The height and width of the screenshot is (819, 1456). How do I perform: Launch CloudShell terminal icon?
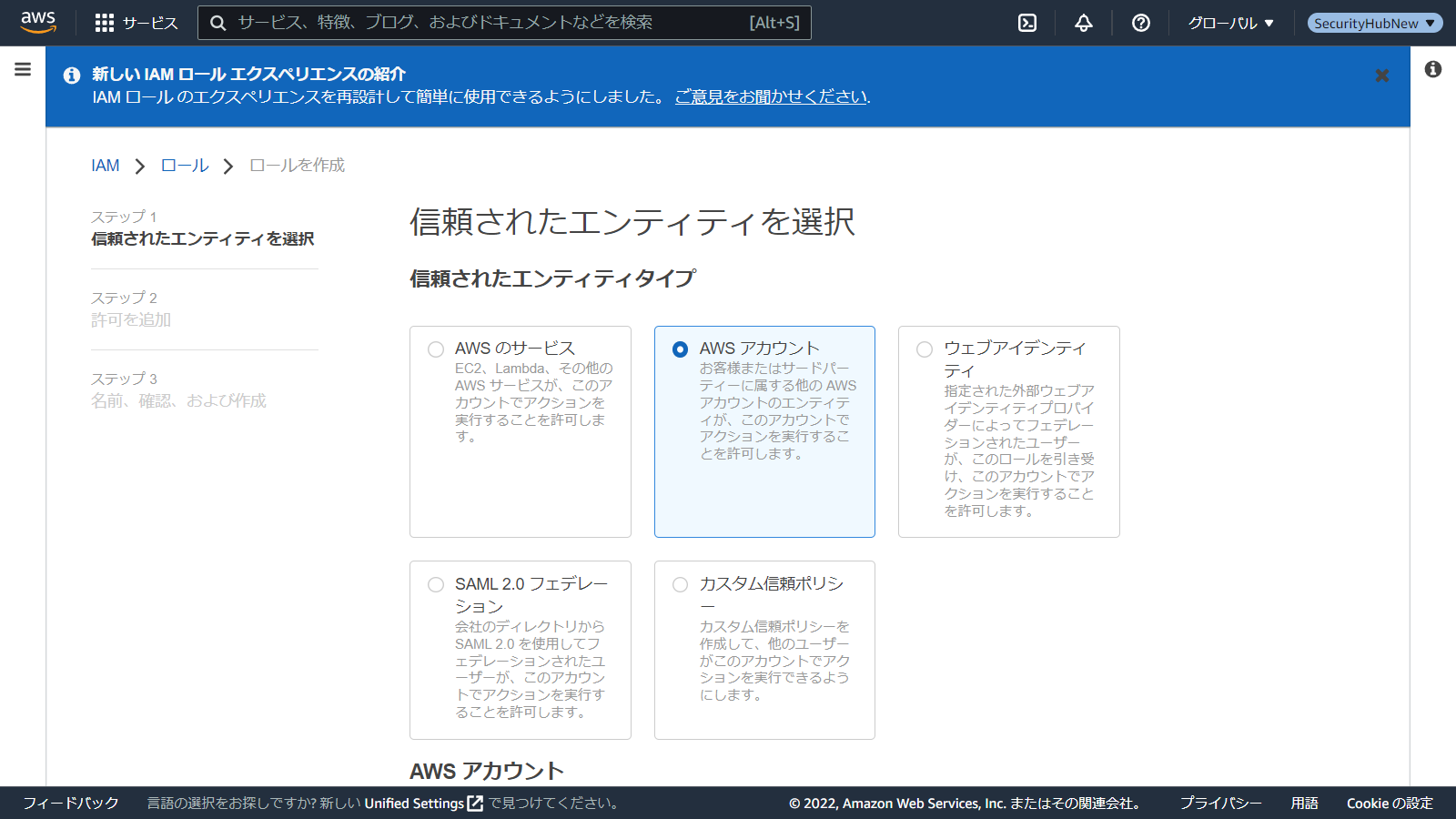1027,23
